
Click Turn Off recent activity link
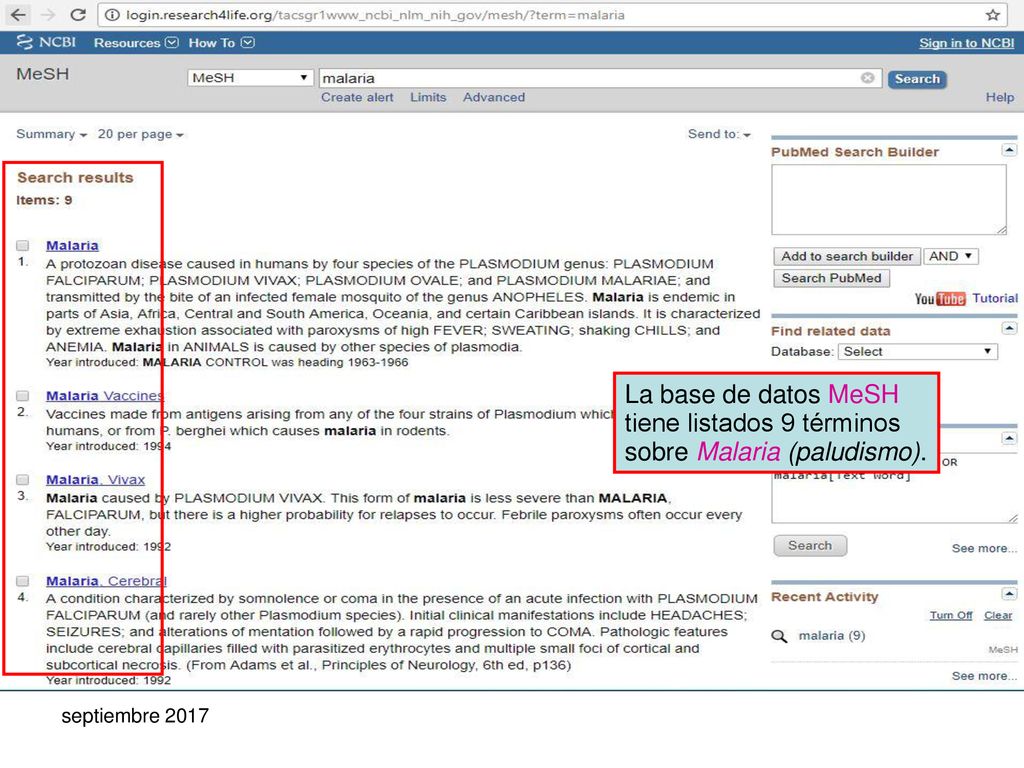951,615
